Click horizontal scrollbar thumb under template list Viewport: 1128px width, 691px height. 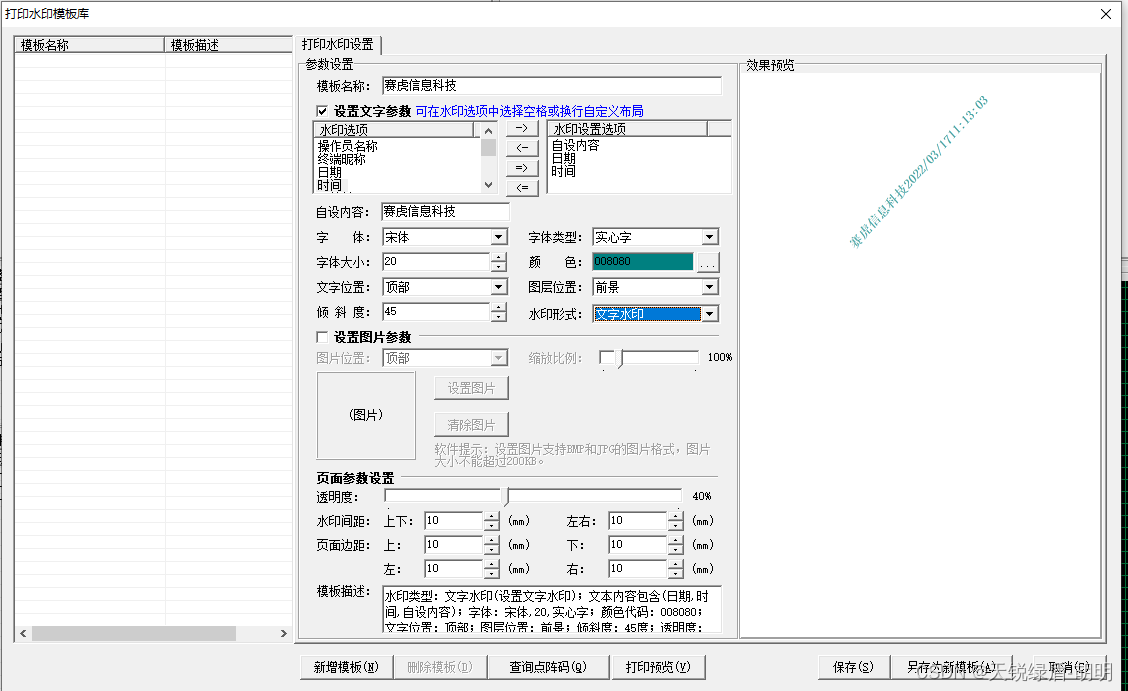click(134, 633)
